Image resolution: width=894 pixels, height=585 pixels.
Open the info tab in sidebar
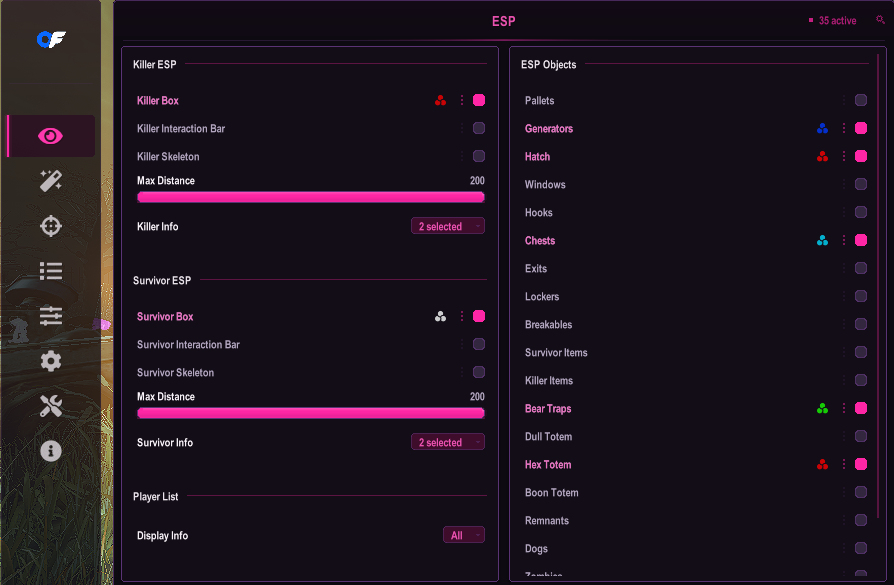point(51,451)
